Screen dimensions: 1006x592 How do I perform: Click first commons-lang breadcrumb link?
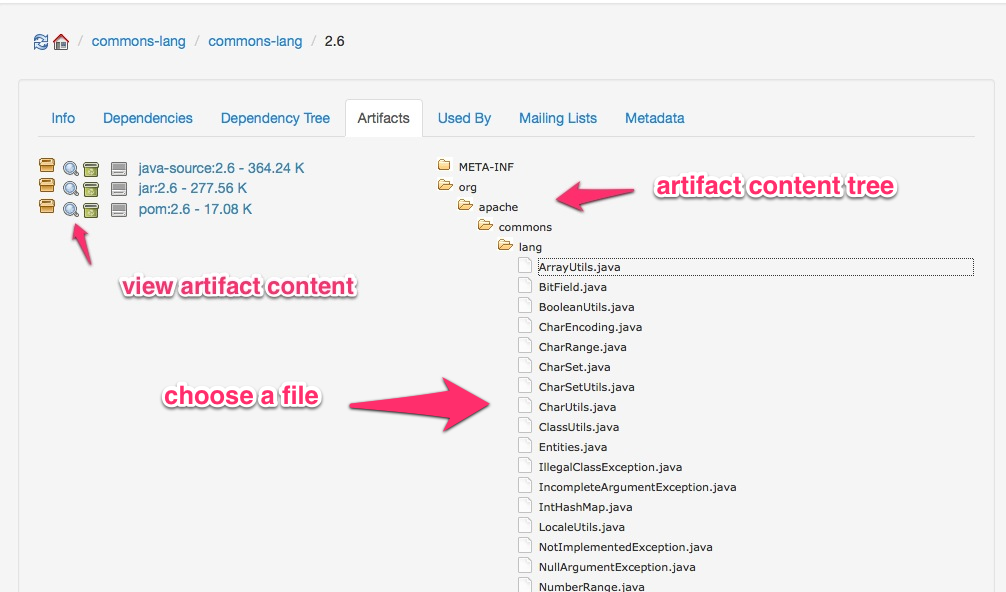(139, 42)
